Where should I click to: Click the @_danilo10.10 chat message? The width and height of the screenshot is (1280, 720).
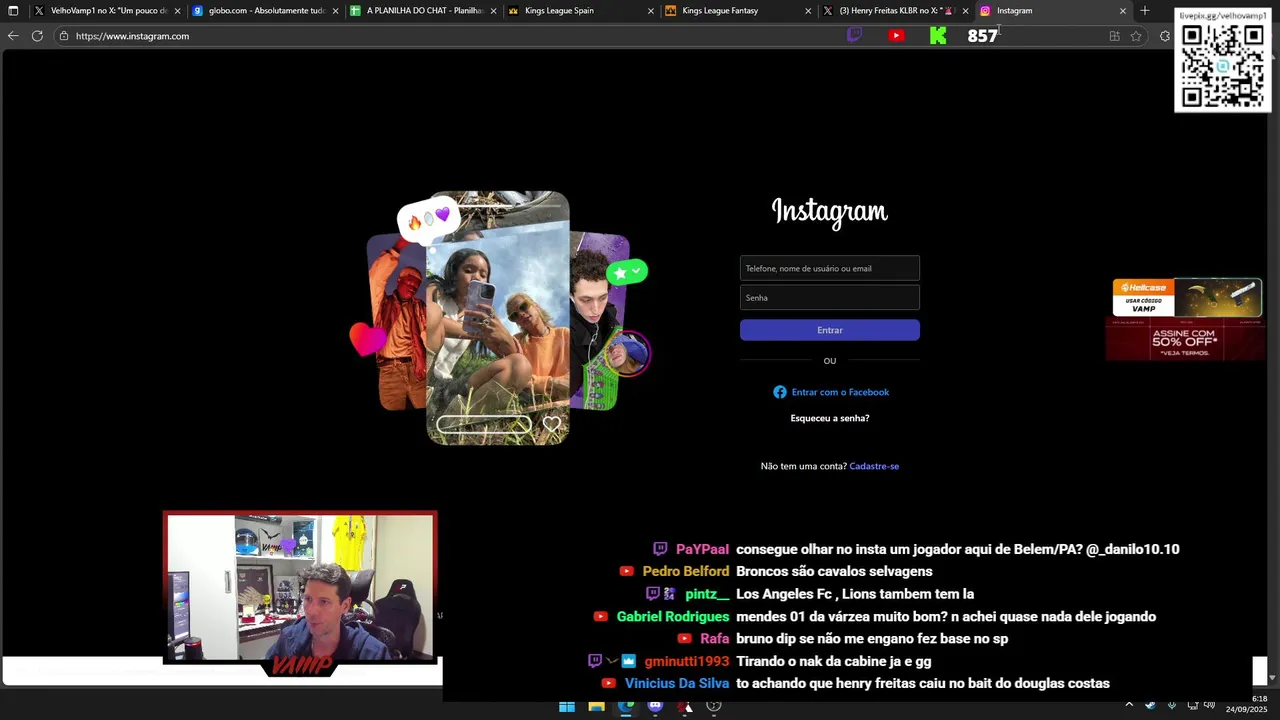click(x=957, y=549)
